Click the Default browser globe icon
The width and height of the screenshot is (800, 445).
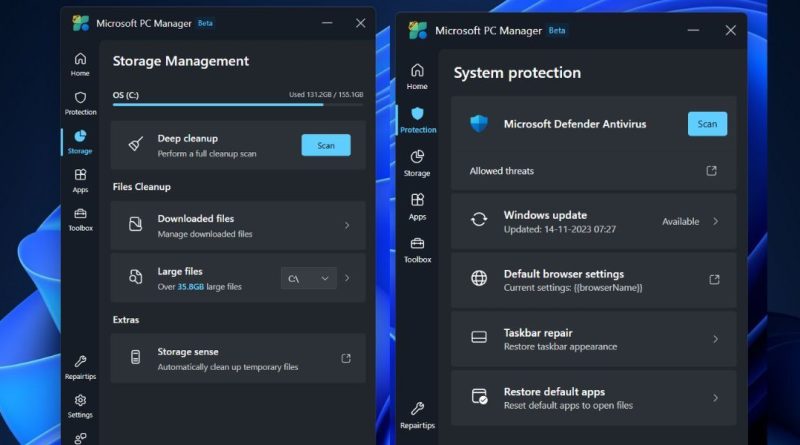(479, 278)
